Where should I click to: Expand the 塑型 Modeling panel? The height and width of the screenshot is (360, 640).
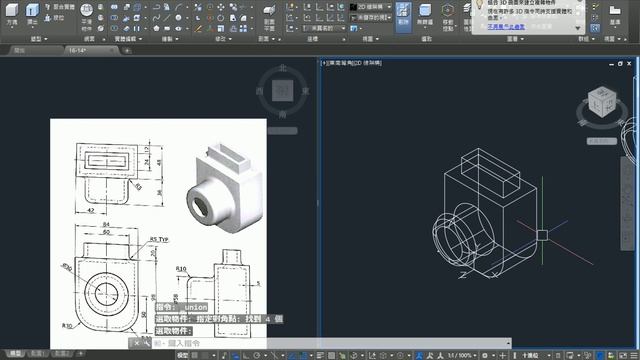coord(39,39)
